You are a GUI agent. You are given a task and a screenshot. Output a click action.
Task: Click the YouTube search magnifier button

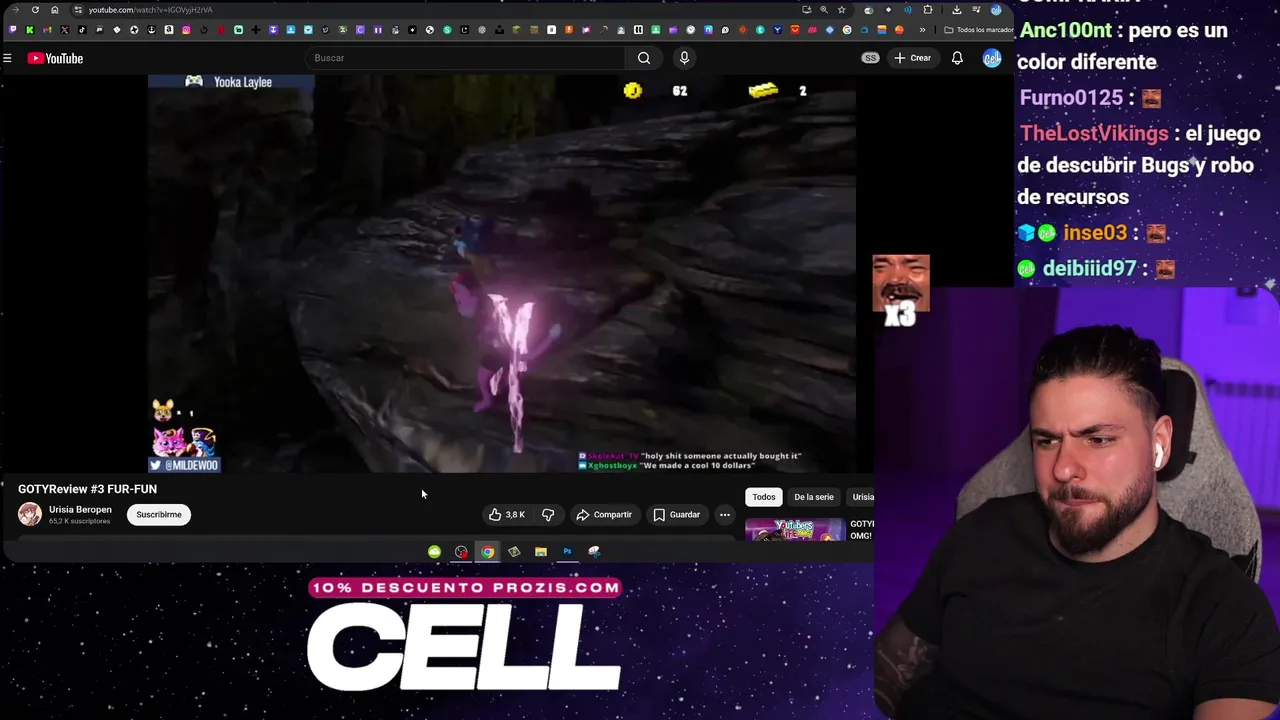(644, 58)
